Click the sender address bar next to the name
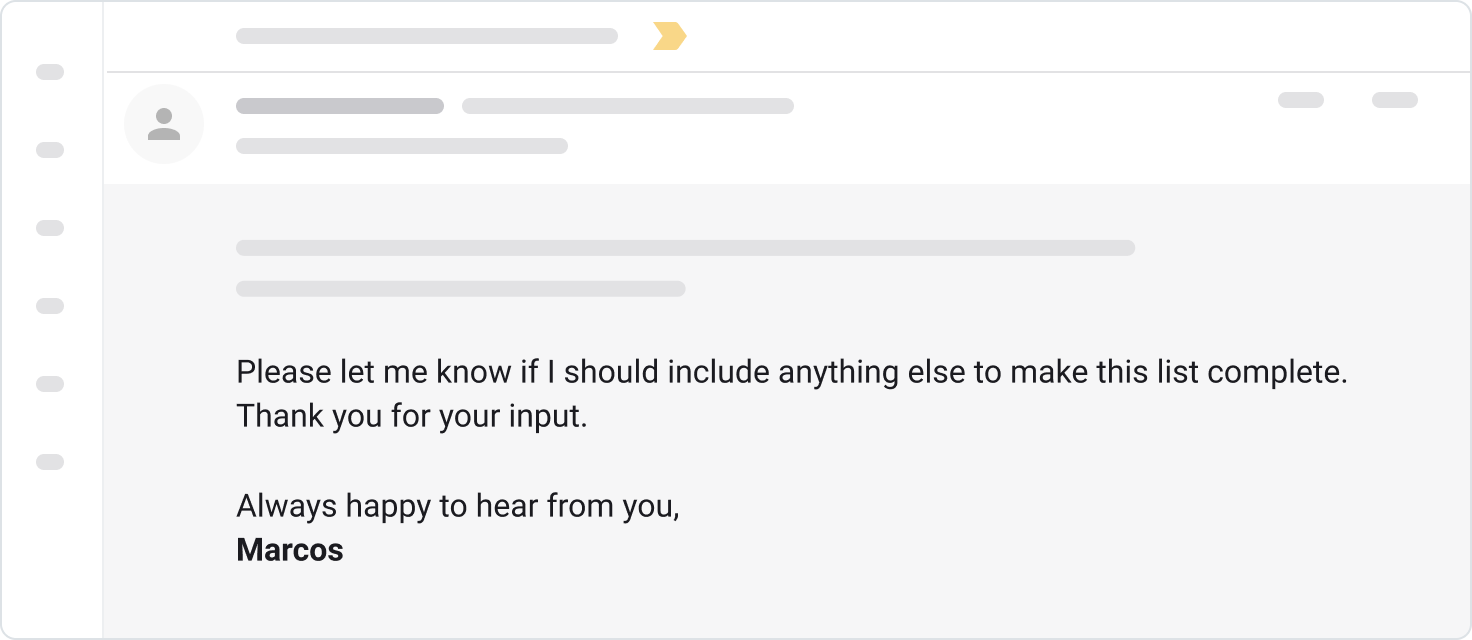 click(628, 106)
